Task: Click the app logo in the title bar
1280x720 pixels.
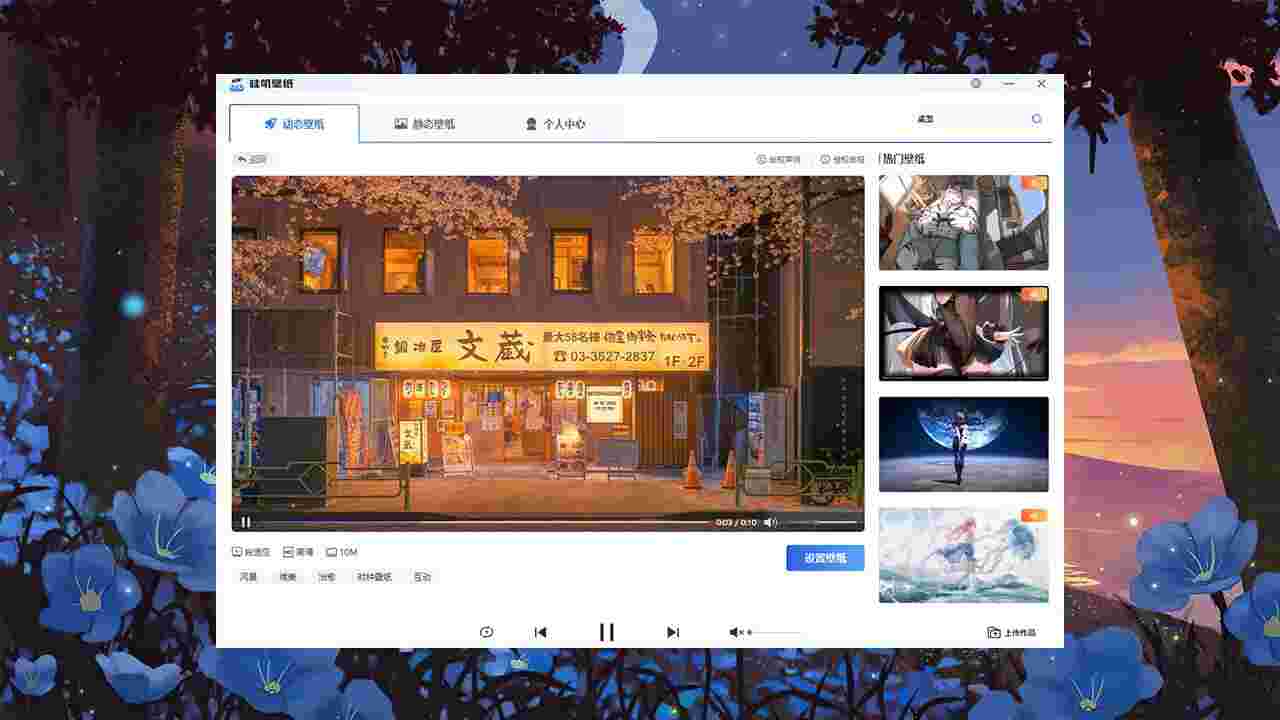Action: point(236,84)
